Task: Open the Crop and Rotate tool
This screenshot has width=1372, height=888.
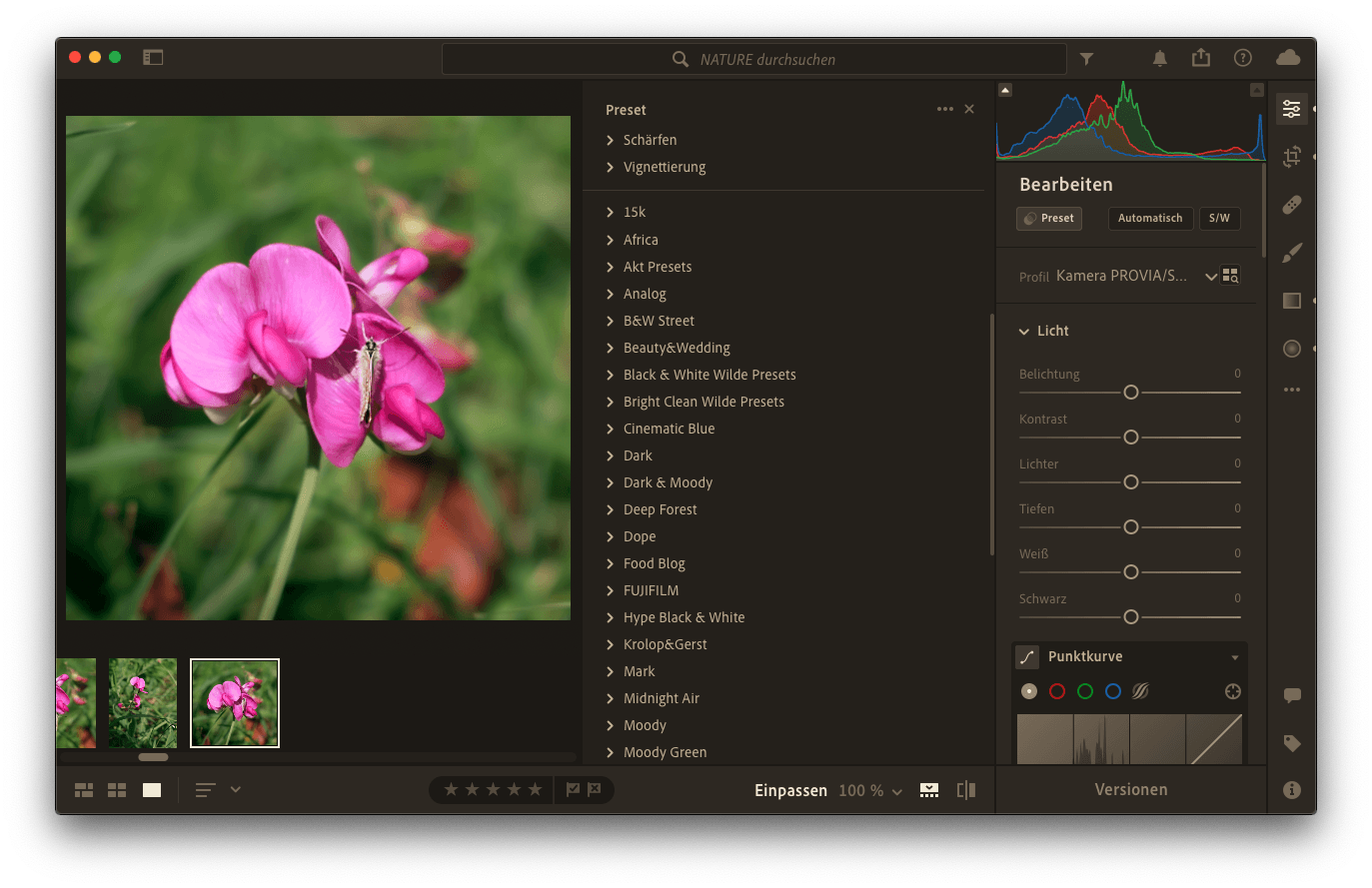Action: tap(1292, 157)
